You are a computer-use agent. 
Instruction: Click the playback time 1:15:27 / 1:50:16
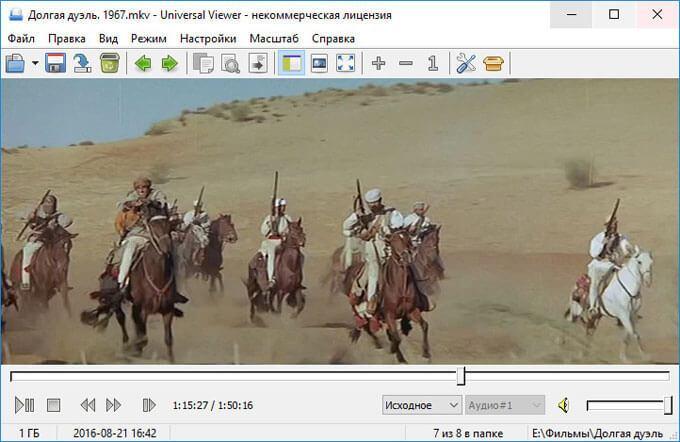click(212, 406)
